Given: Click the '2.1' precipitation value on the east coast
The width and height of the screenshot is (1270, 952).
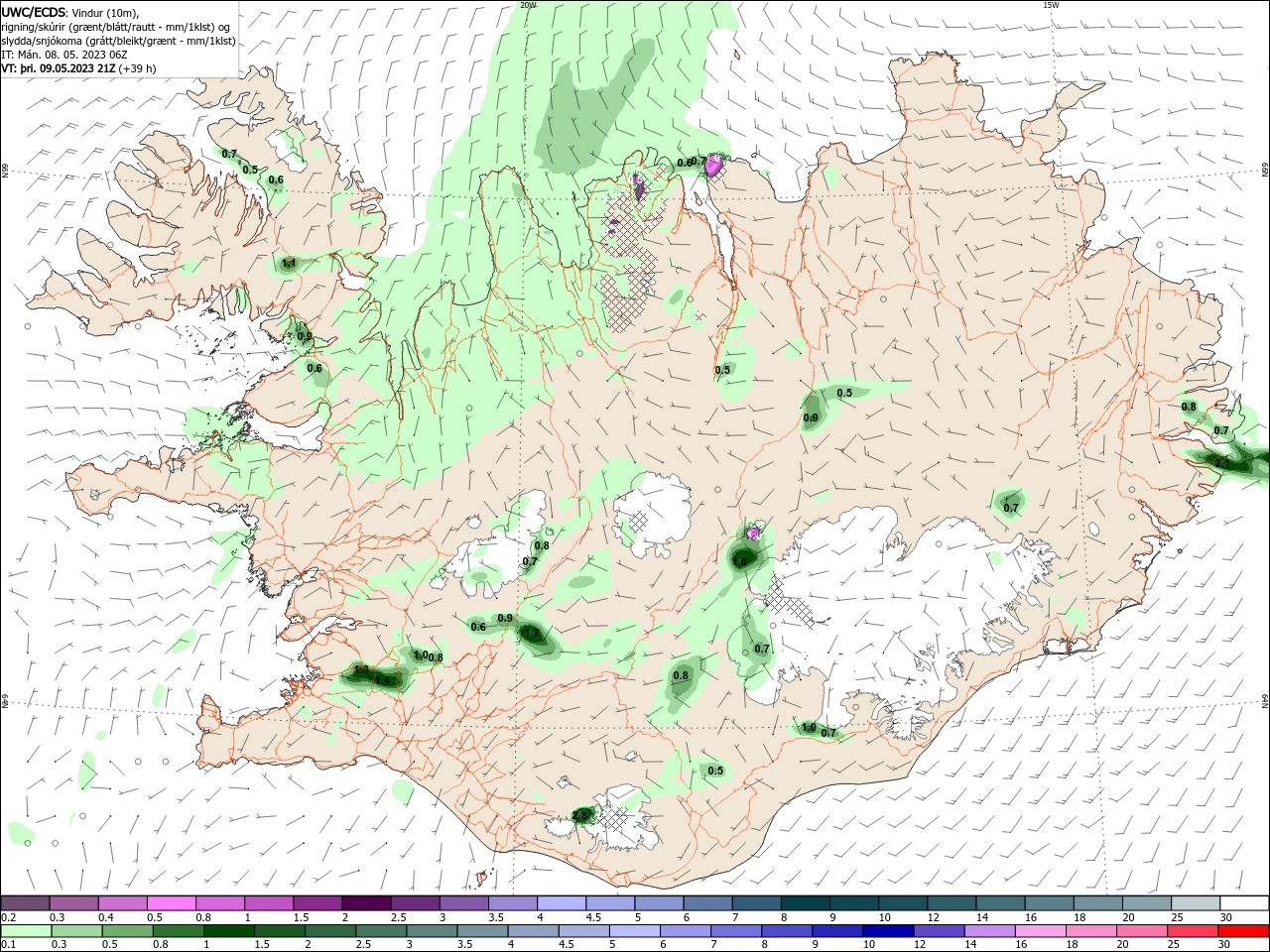Looking at the screenshot, I should [1222, 462].
